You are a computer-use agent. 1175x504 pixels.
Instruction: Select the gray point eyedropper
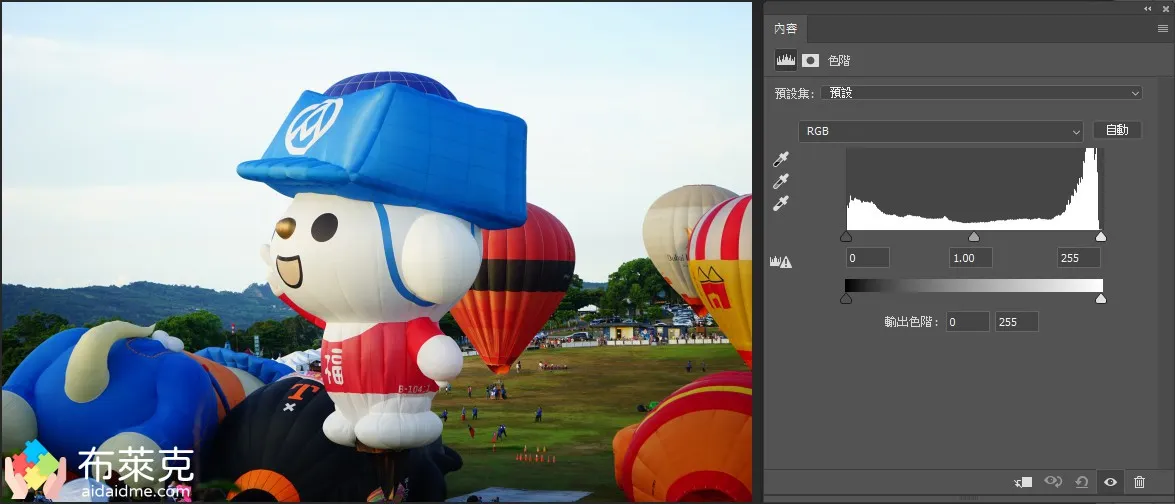[x=782, y=181]
